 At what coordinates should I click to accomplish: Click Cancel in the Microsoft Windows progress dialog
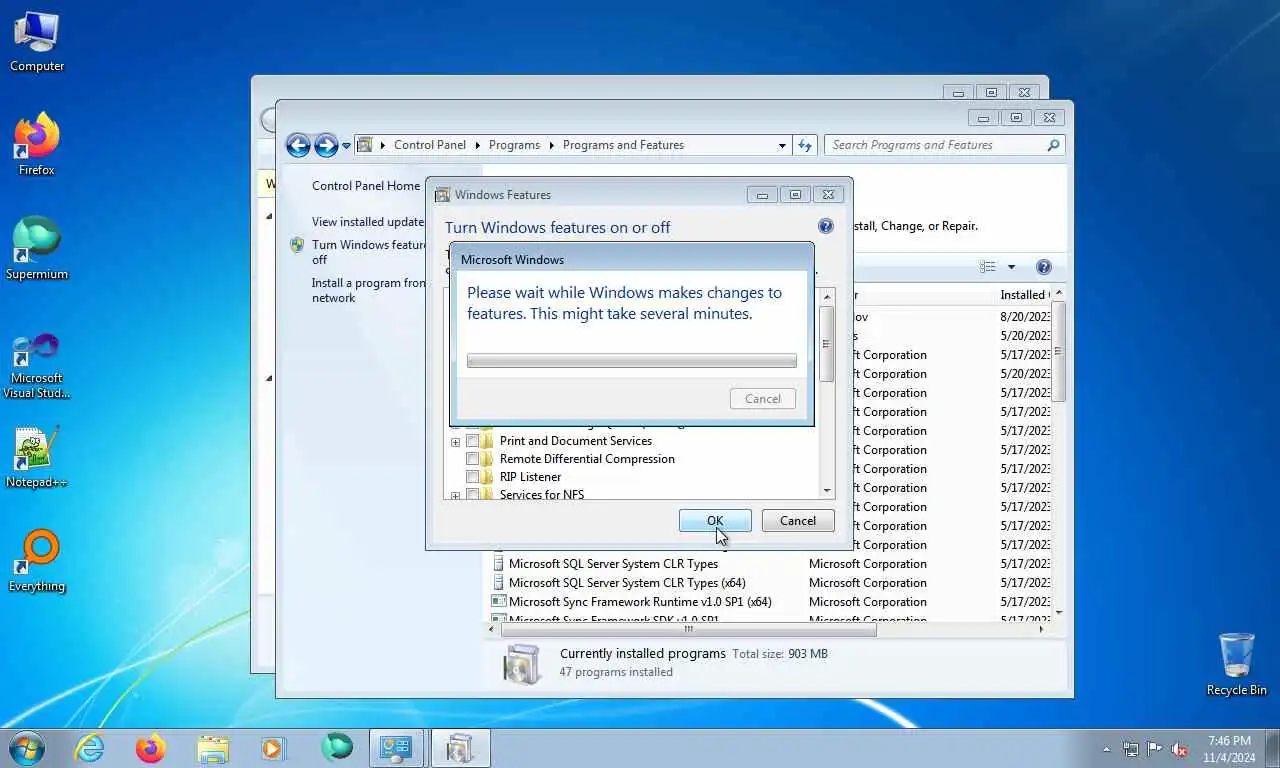(763, 399)
